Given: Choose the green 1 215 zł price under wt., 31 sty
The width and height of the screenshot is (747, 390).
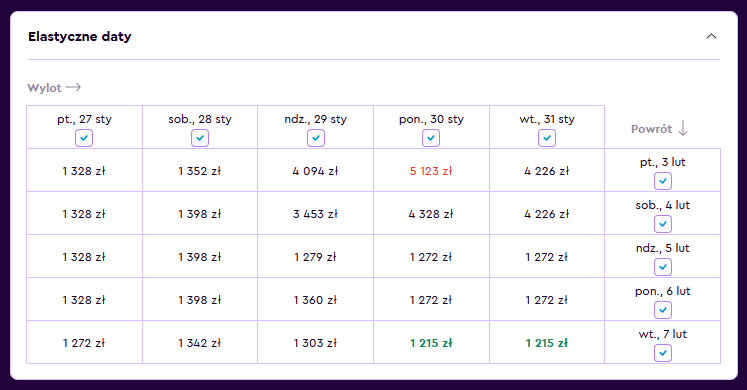Looking at the screenshot, I should click(547, 343).
